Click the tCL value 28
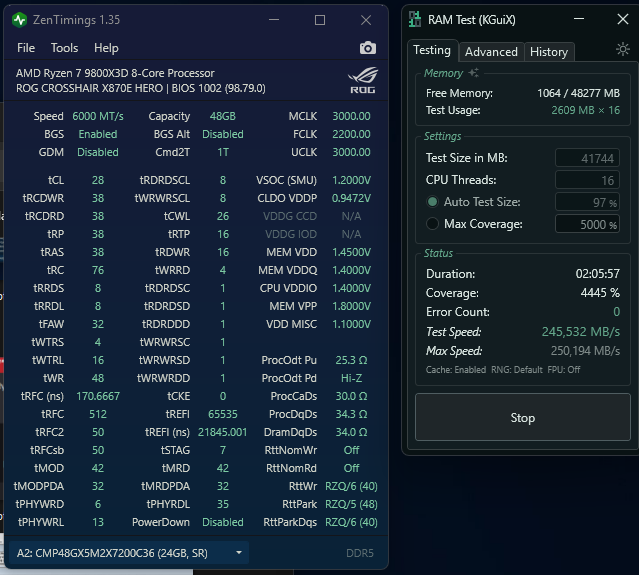This screenshot has height=575, width=639. [x=98, y=180]
